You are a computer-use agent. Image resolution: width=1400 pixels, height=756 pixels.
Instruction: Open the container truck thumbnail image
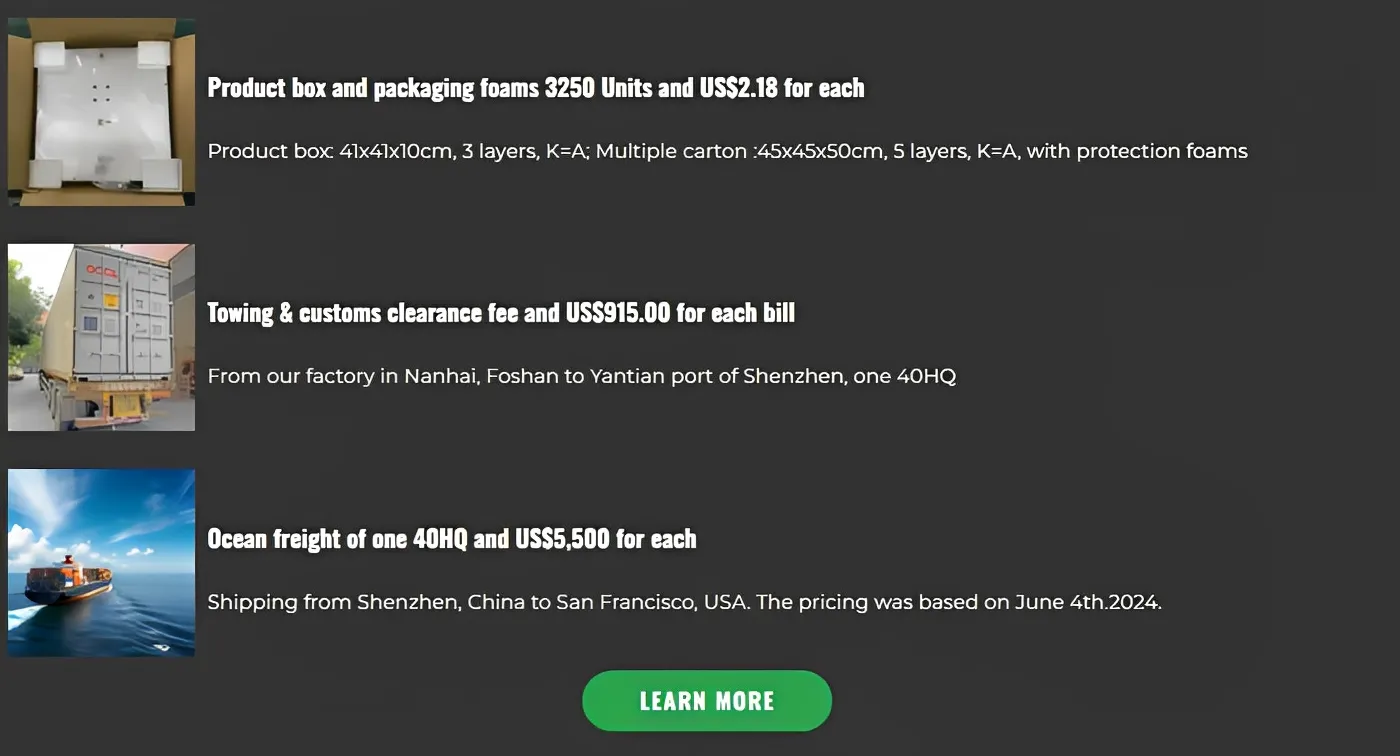point(101,337)
